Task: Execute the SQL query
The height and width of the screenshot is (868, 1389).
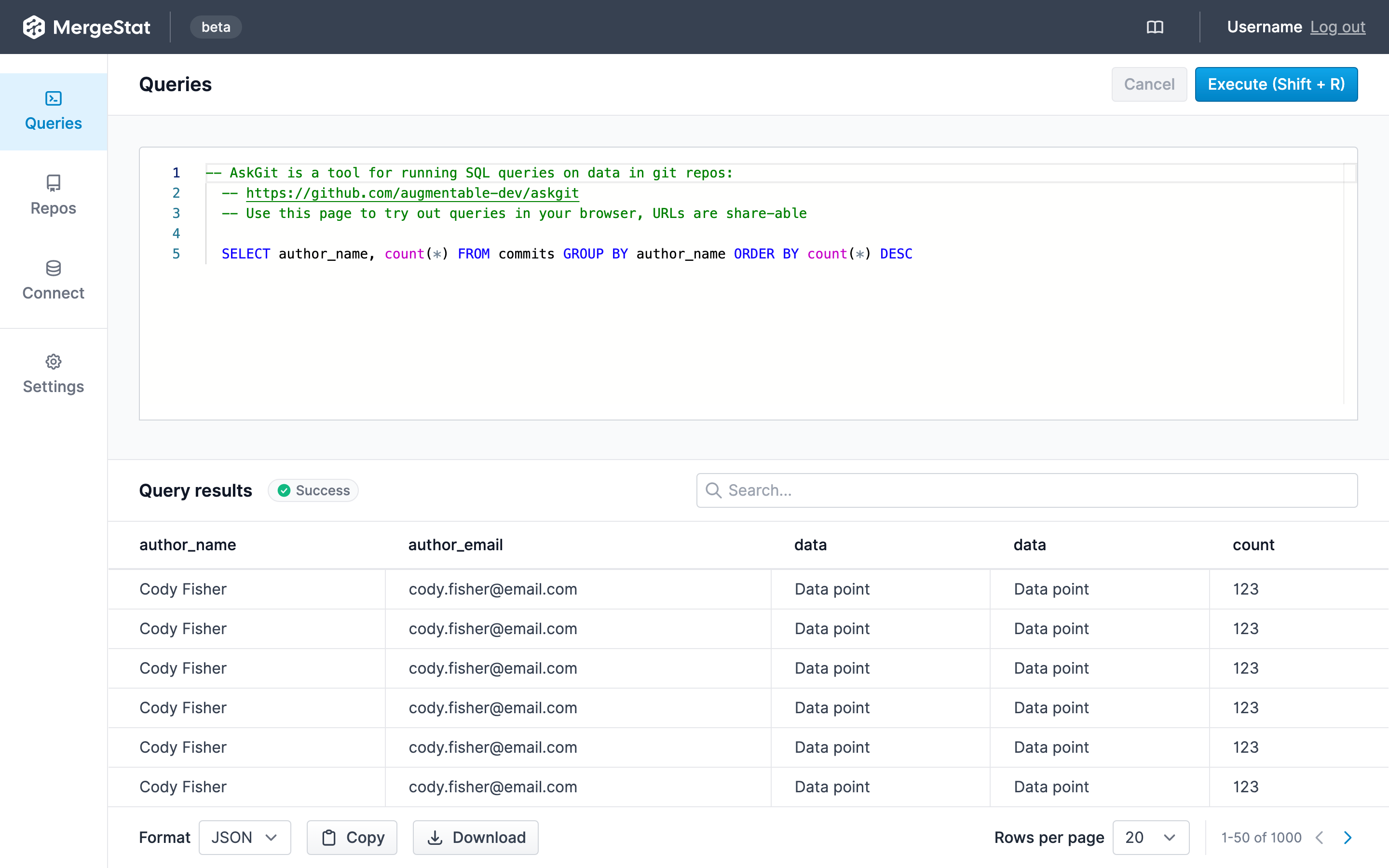Action: point(1276,84)
